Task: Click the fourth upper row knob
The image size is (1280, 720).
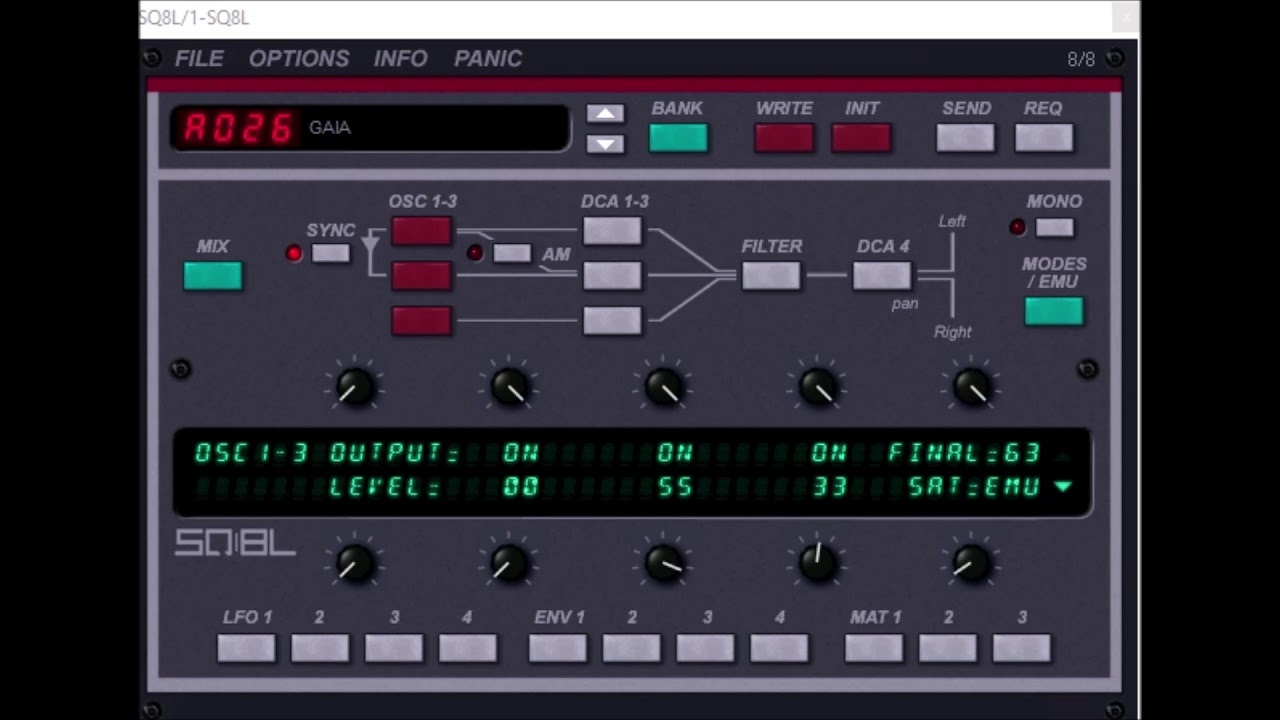Action: tap(818, 388)
